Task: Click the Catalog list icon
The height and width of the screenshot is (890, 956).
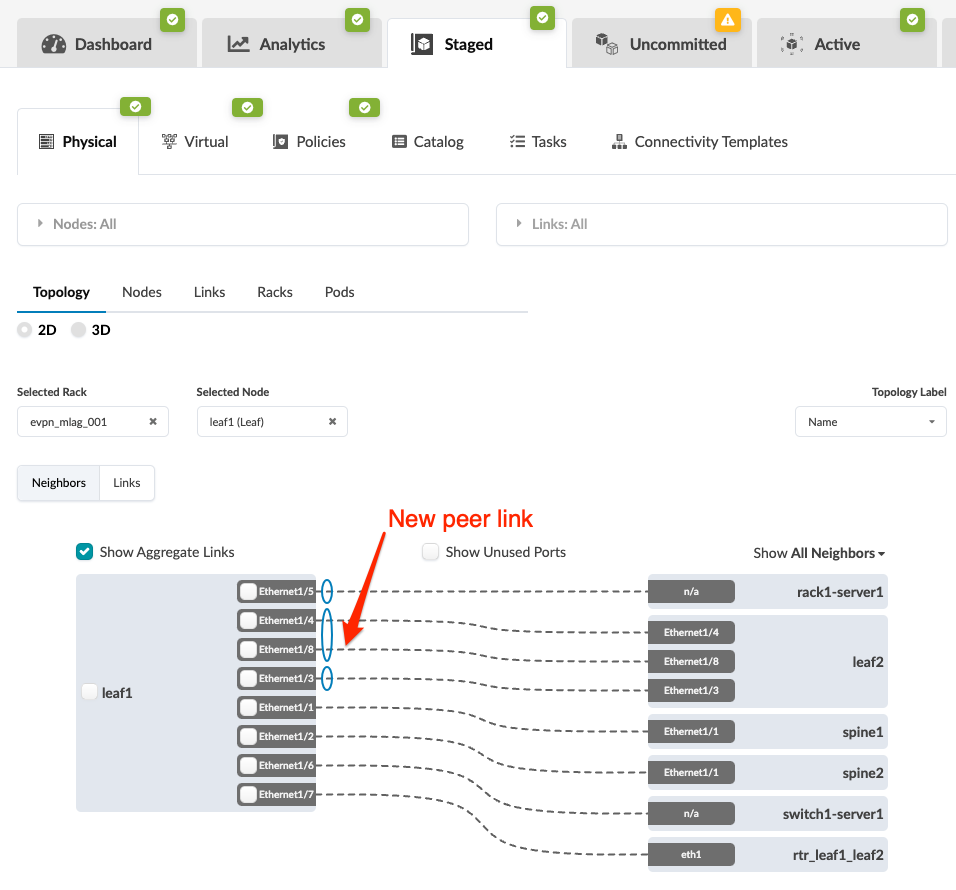Action: tap(399, 141)
